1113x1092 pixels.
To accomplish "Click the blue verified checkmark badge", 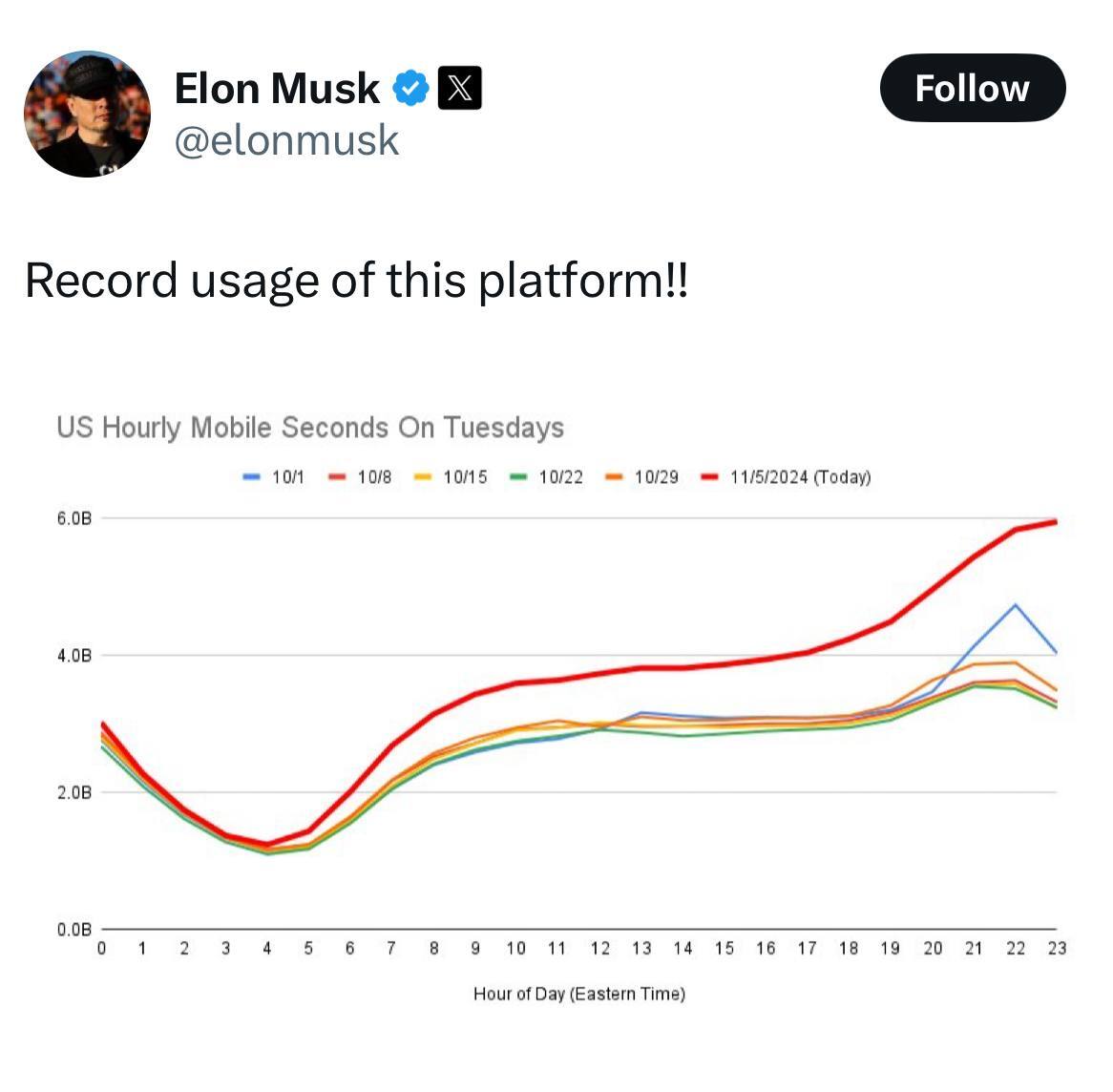I will (x=410, y=89).
